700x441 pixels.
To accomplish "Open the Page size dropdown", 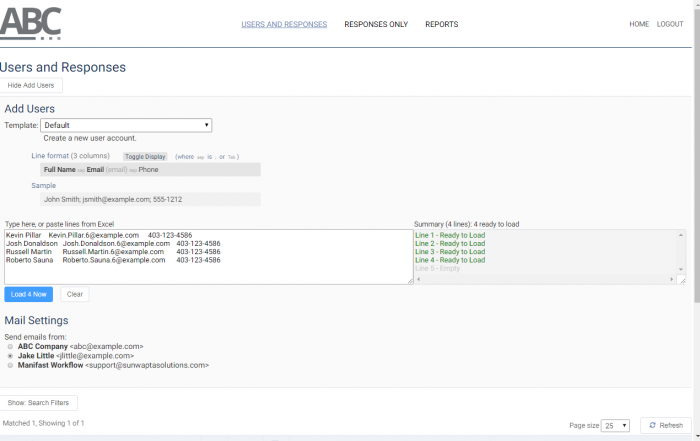I will (x=615, y=425).
